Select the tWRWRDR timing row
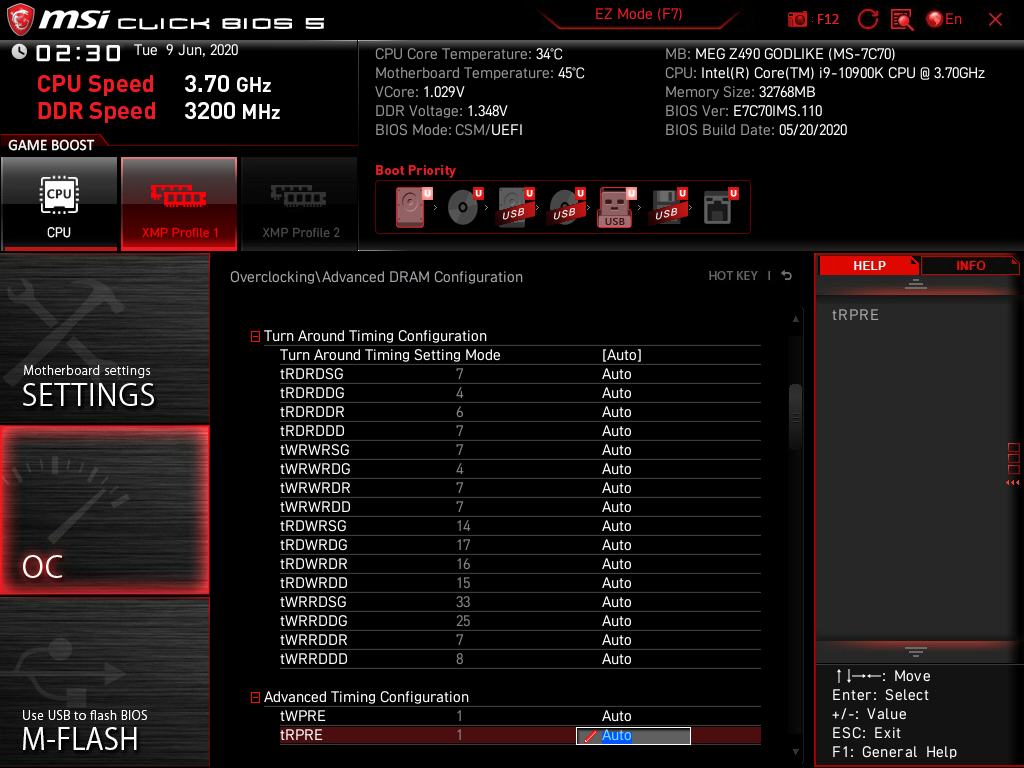 point(520,488)
